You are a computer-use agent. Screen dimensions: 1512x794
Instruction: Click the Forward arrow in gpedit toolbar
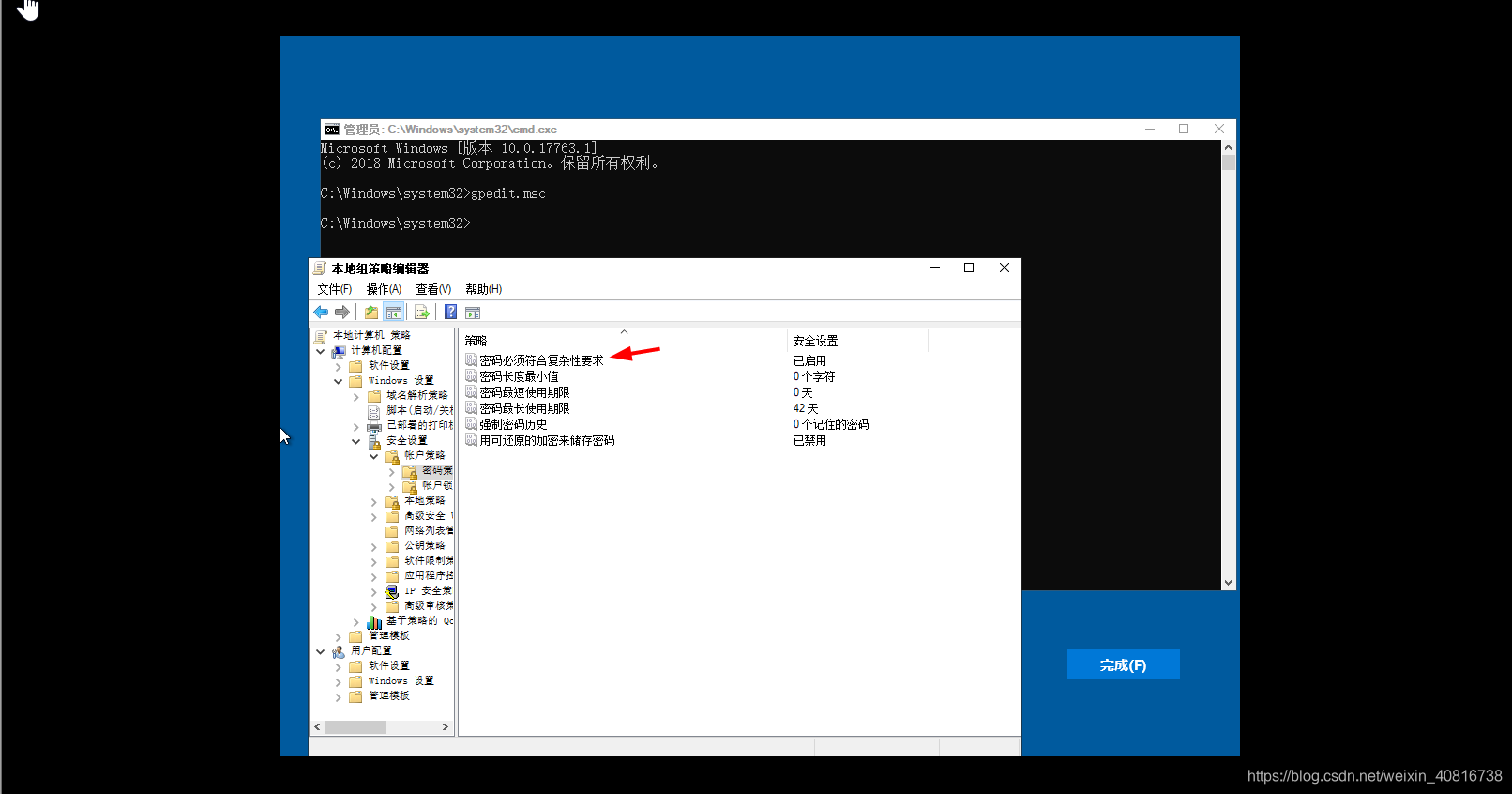tap(342, 313)
